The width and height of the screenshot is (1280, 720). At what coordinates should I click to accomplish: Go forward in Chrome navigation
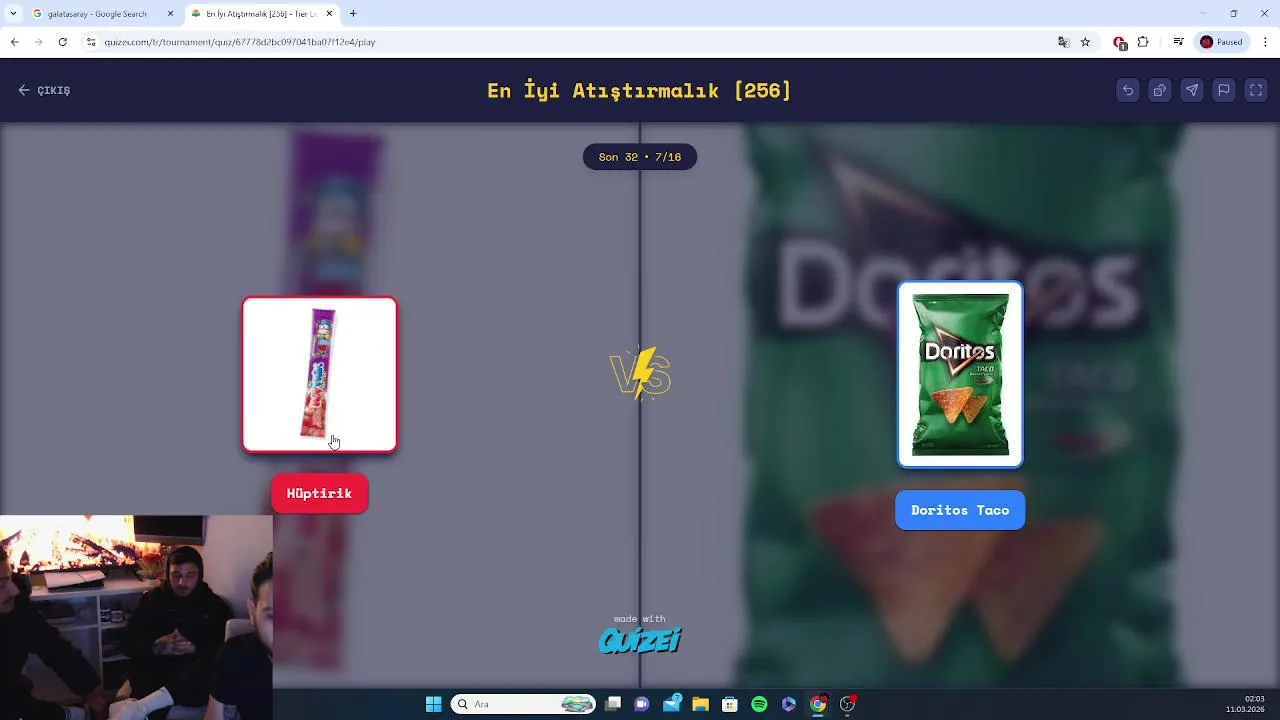pos(38,42)
